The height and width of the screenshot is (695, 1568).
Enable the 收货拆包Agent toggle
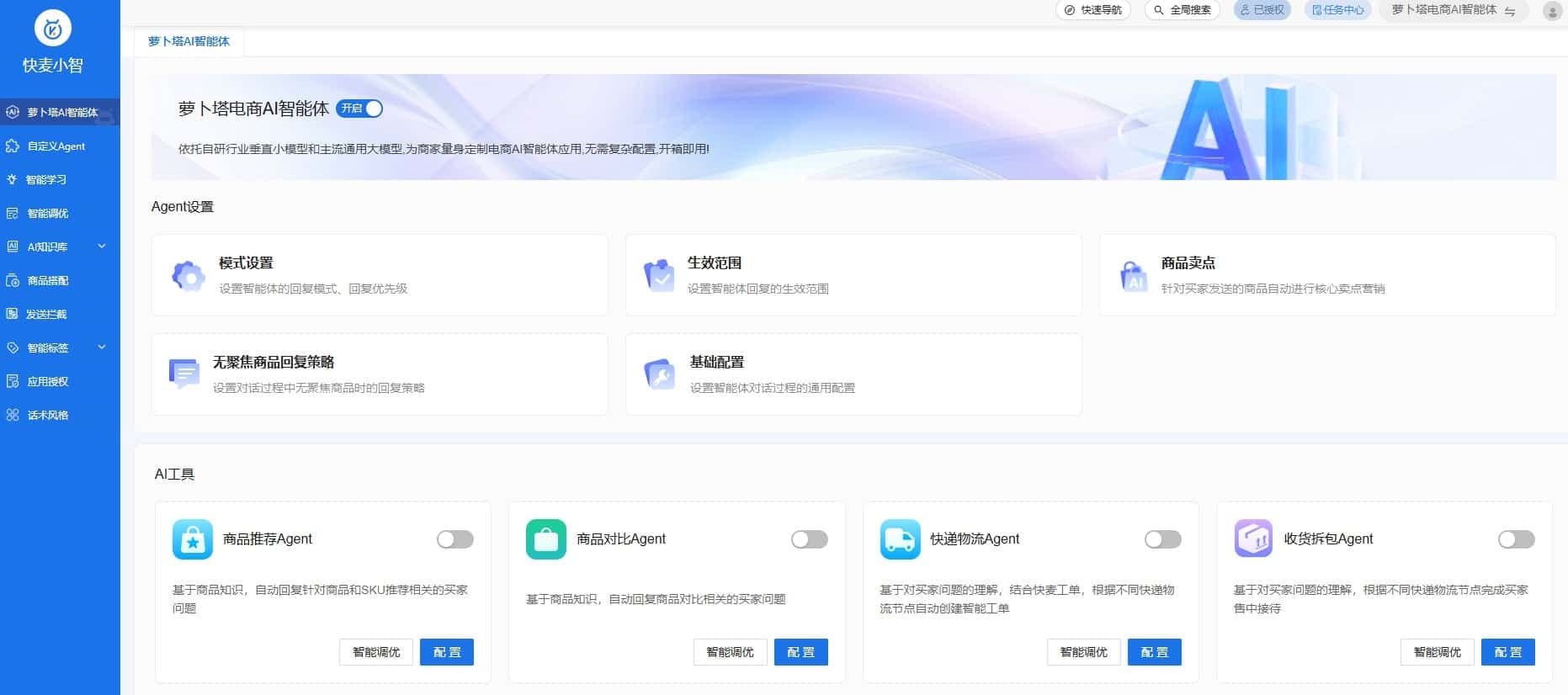(1517, 539)
